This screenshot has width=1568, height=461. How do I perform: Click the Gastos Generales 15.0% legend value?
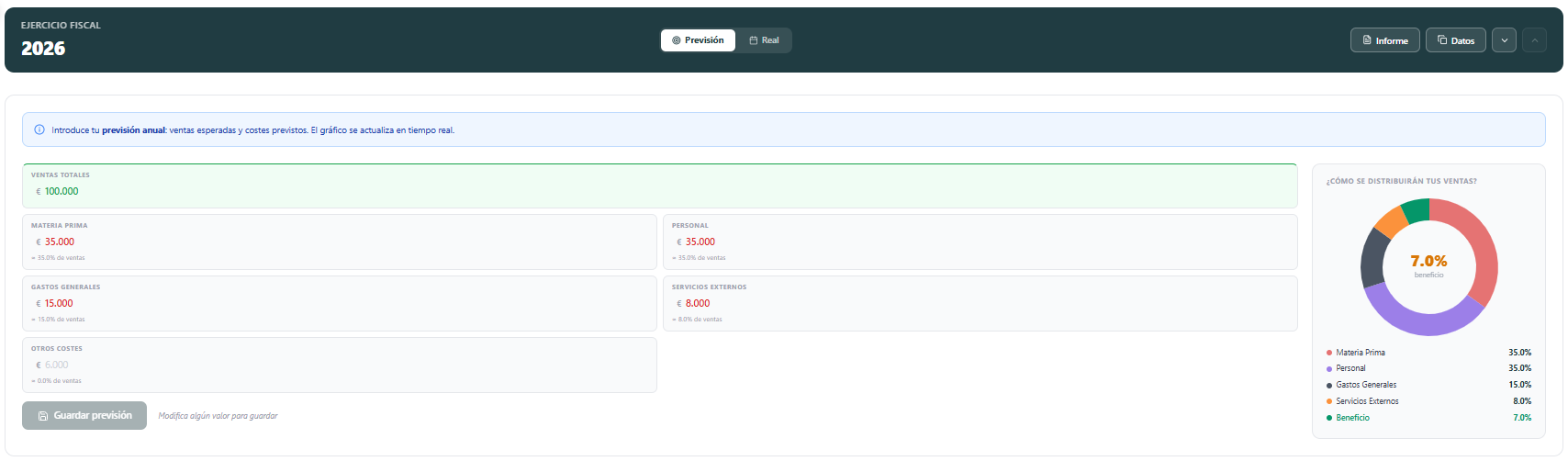pyautogui.click(x=1519, y=385)
